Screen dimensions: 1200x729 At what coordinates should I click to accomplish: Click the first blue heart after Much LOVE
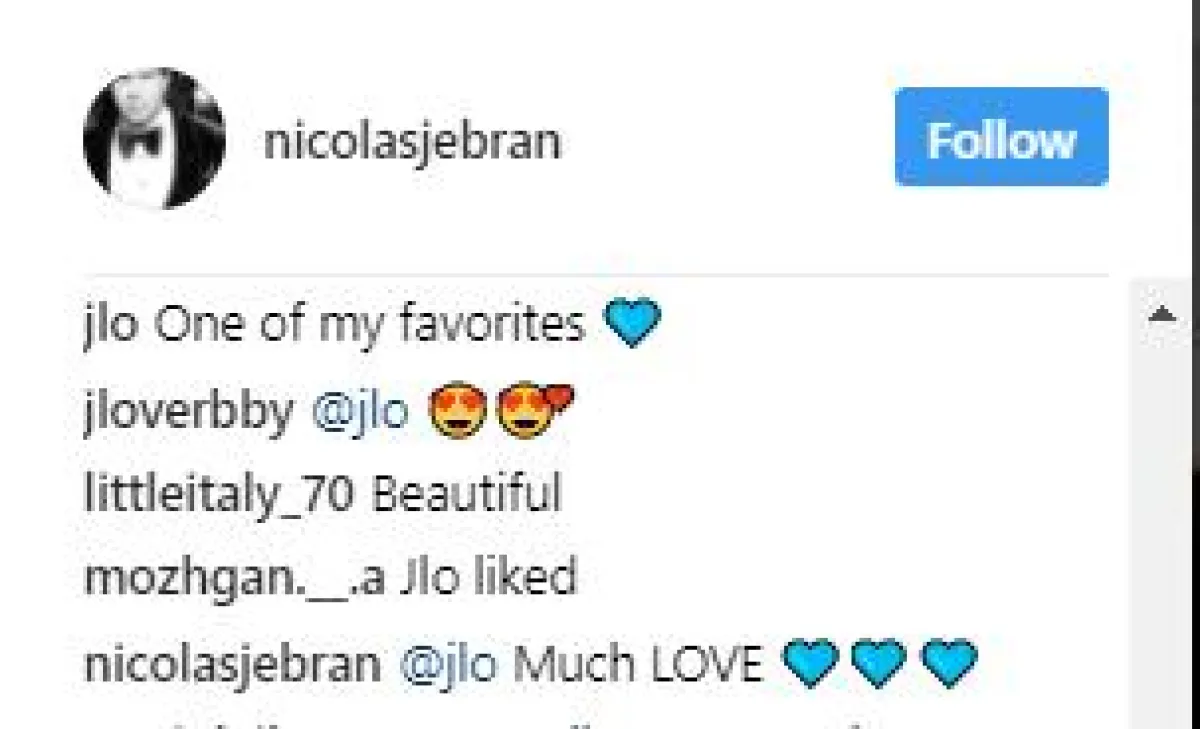[808, 664]
